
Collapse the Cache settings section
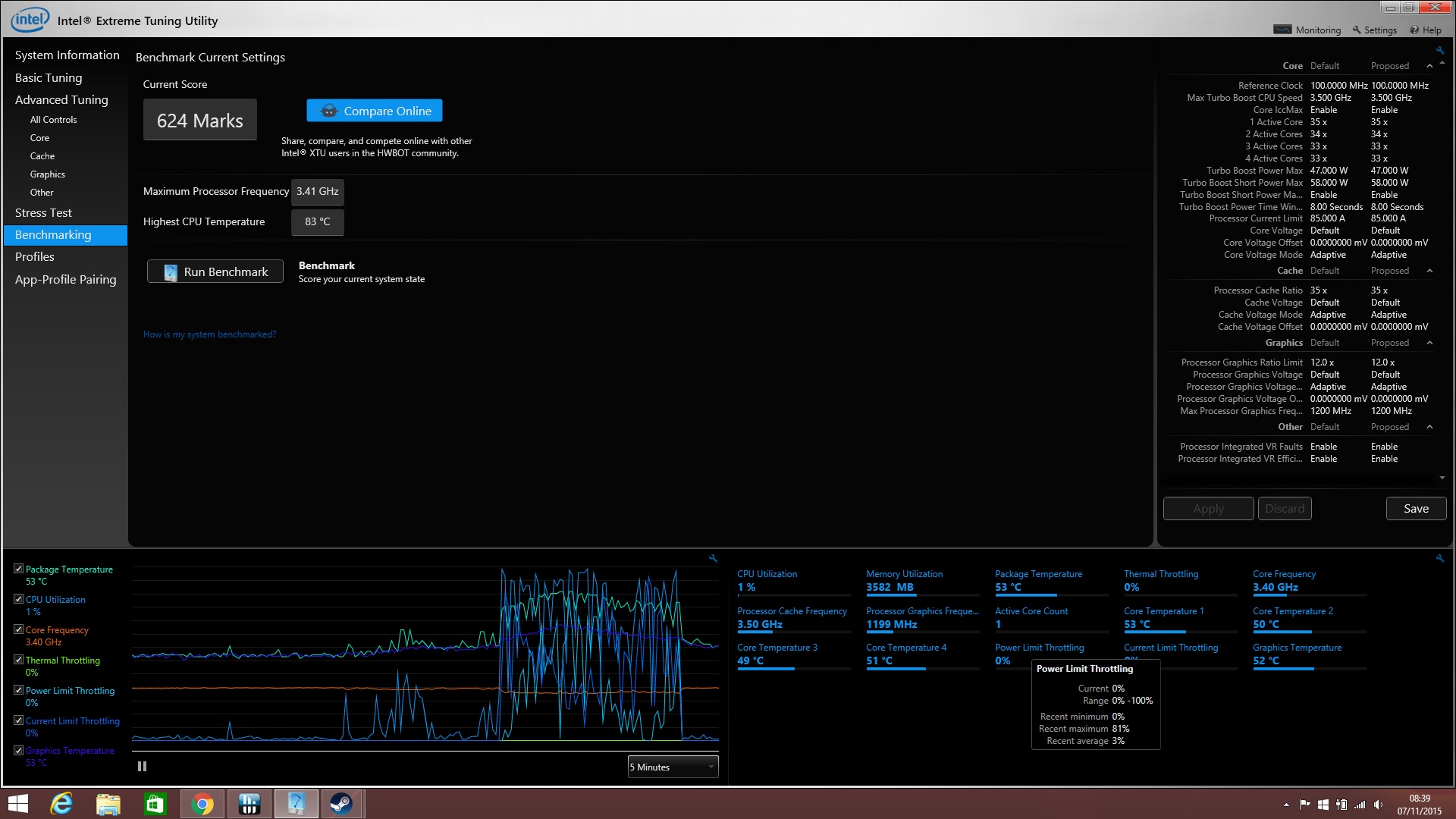click(1429, 271)
